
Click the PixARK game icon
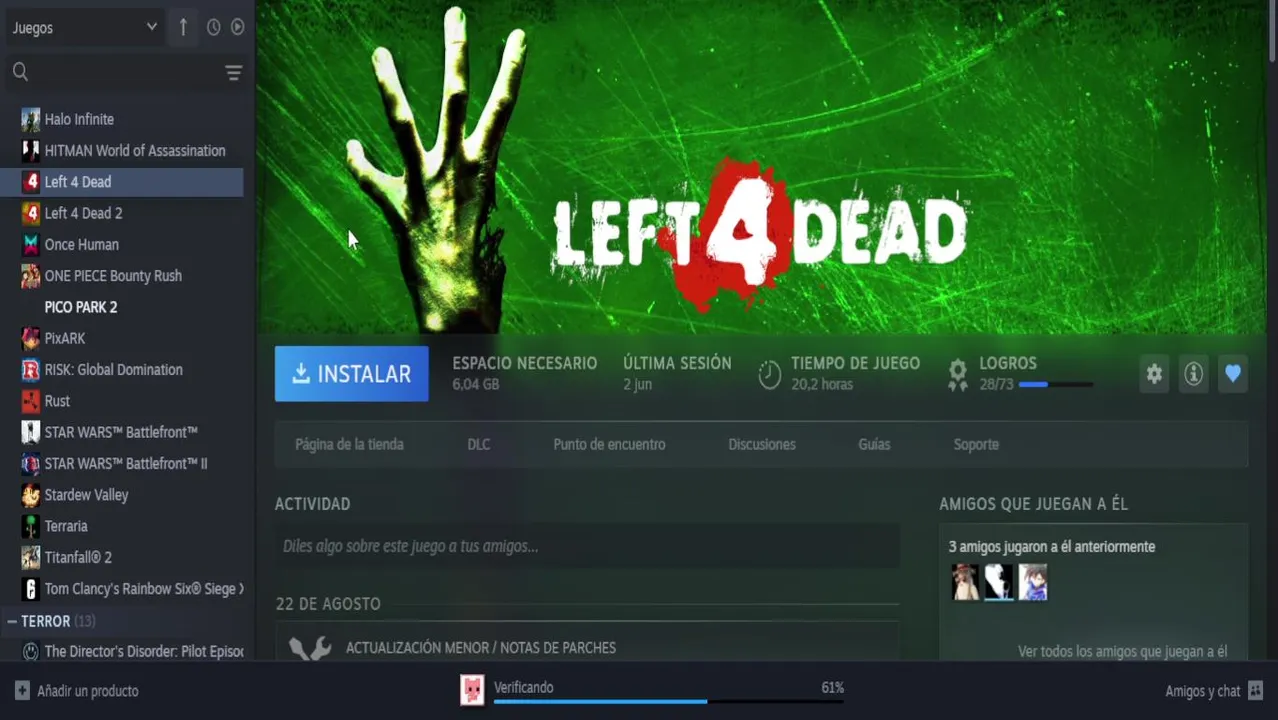click(31, 338)
